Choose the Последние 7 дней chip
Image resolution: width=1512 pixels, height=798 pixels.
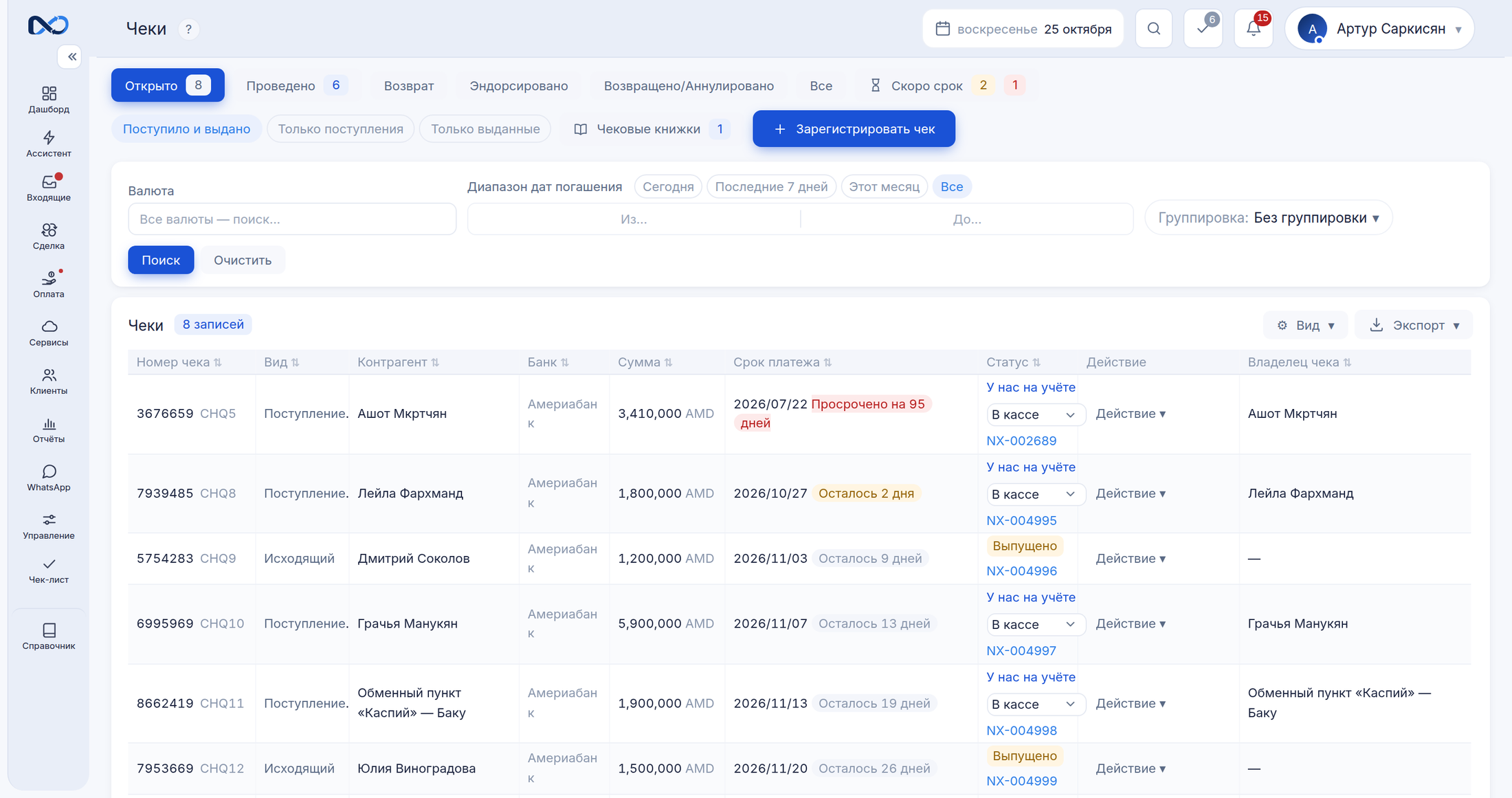click(771, 187)
